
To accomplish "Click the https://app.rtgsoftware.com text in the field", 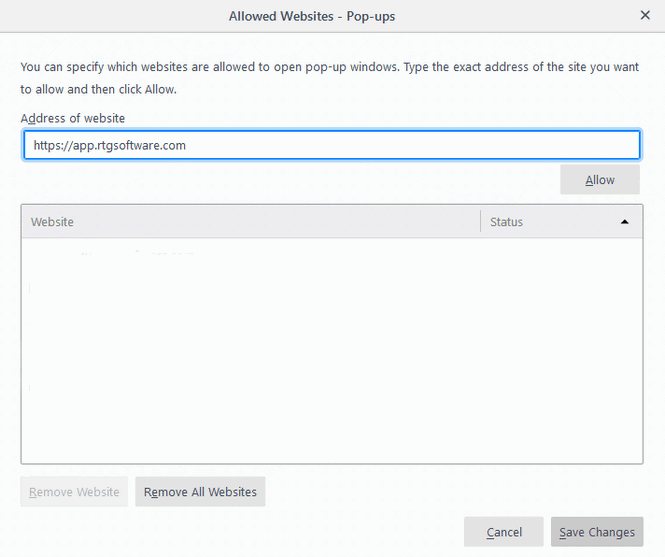I will coord(110,145).
